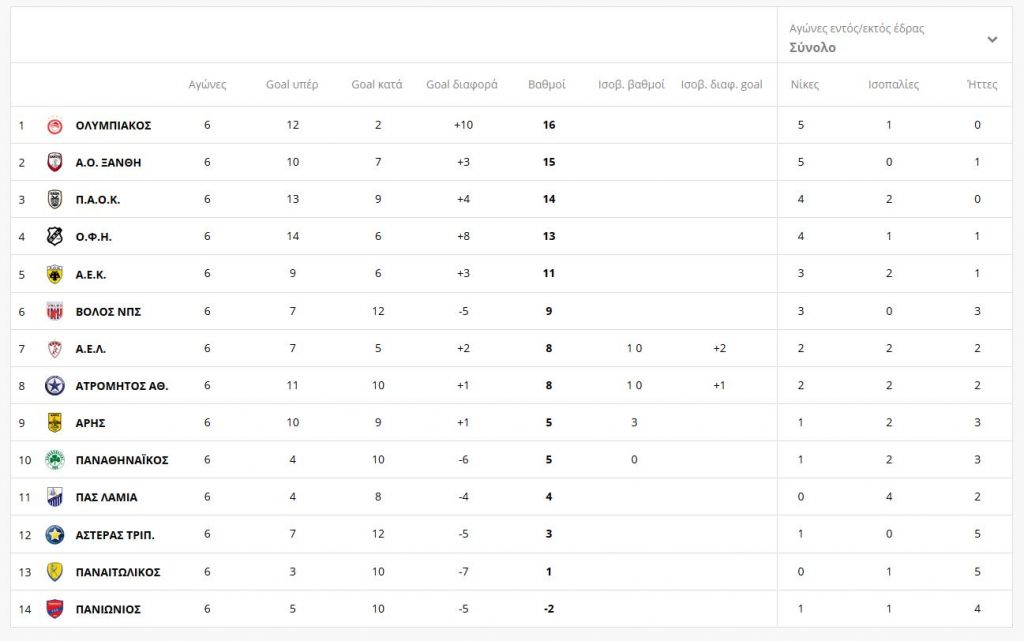Click the Π.Α.Ο.Κ. club crest
This screenshot has height=641, width=1024.
tap(55, 200)
